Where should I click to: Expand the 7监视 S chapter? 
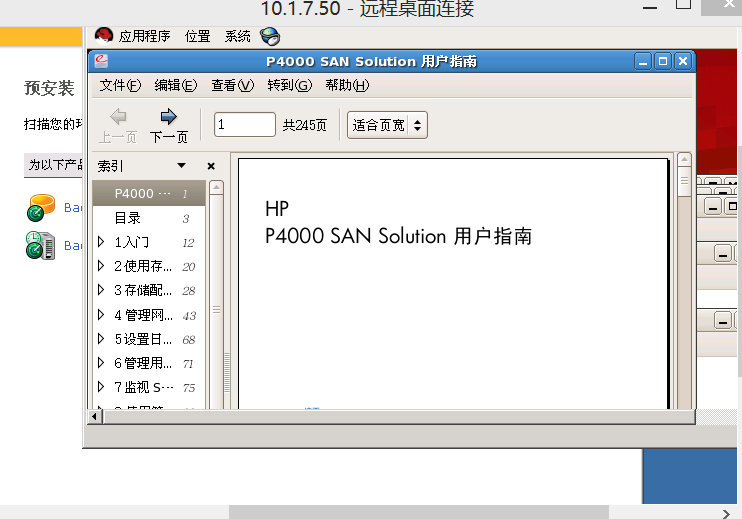(101, 387)
